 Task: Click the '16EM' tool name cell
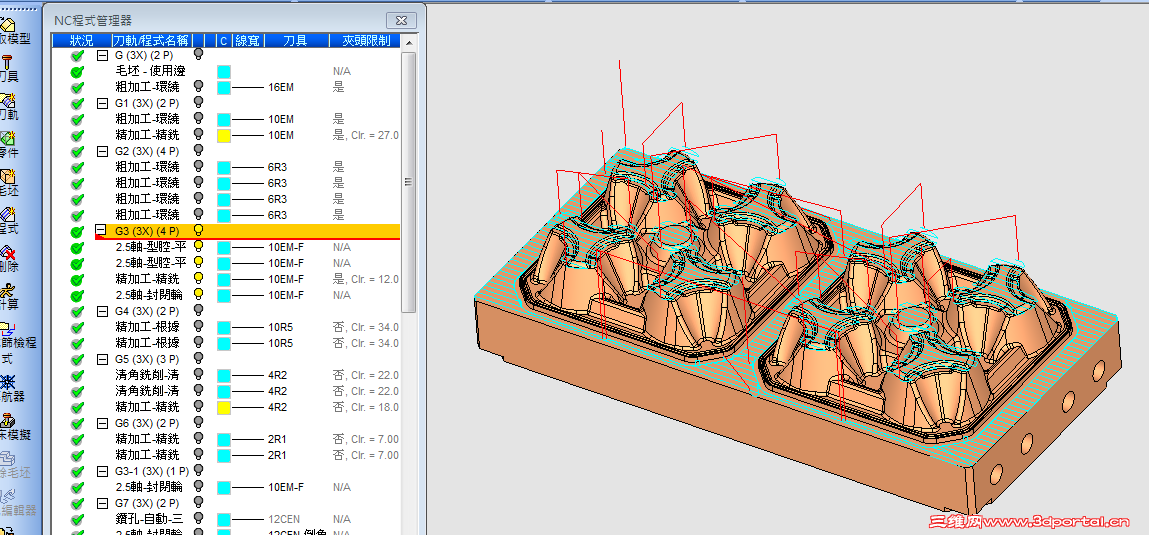coord(281,87)
